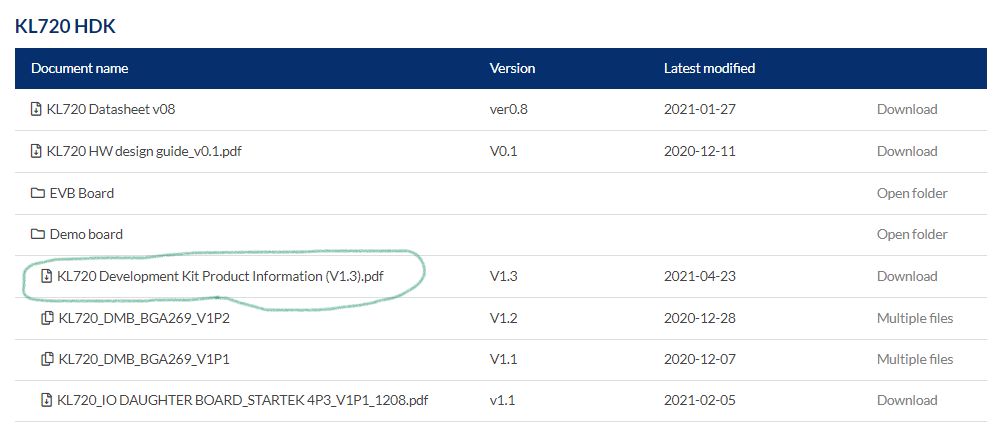
Task: Download KL720 HW design guide_v0.1.pdf
Action: tap(907, 151)
